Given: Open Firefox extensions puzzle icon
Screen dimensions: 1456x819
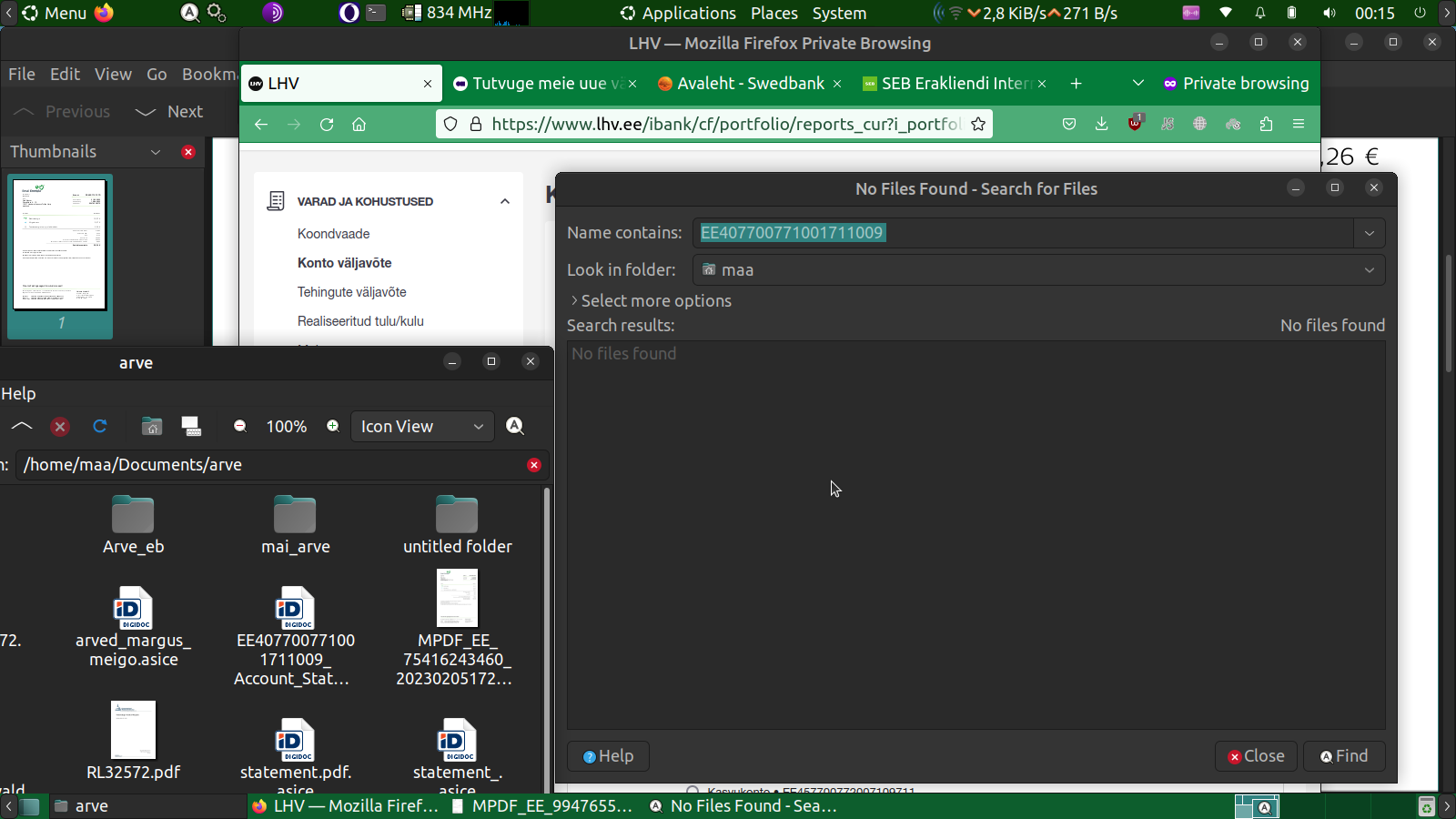Looking at the screenshot, I should tap(1266, 124).
